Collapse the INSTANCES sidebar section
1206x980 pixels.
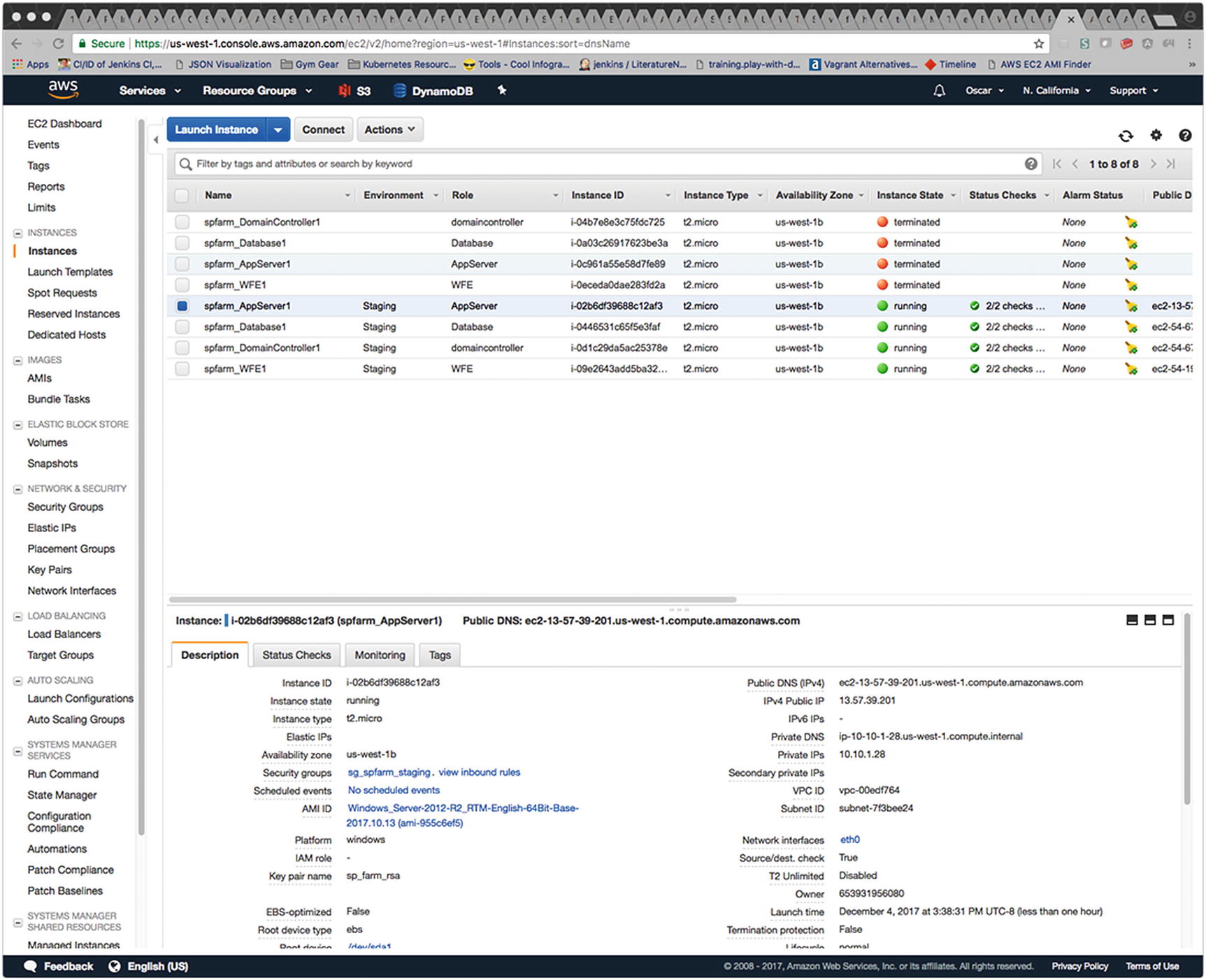(x=18, y=233)
